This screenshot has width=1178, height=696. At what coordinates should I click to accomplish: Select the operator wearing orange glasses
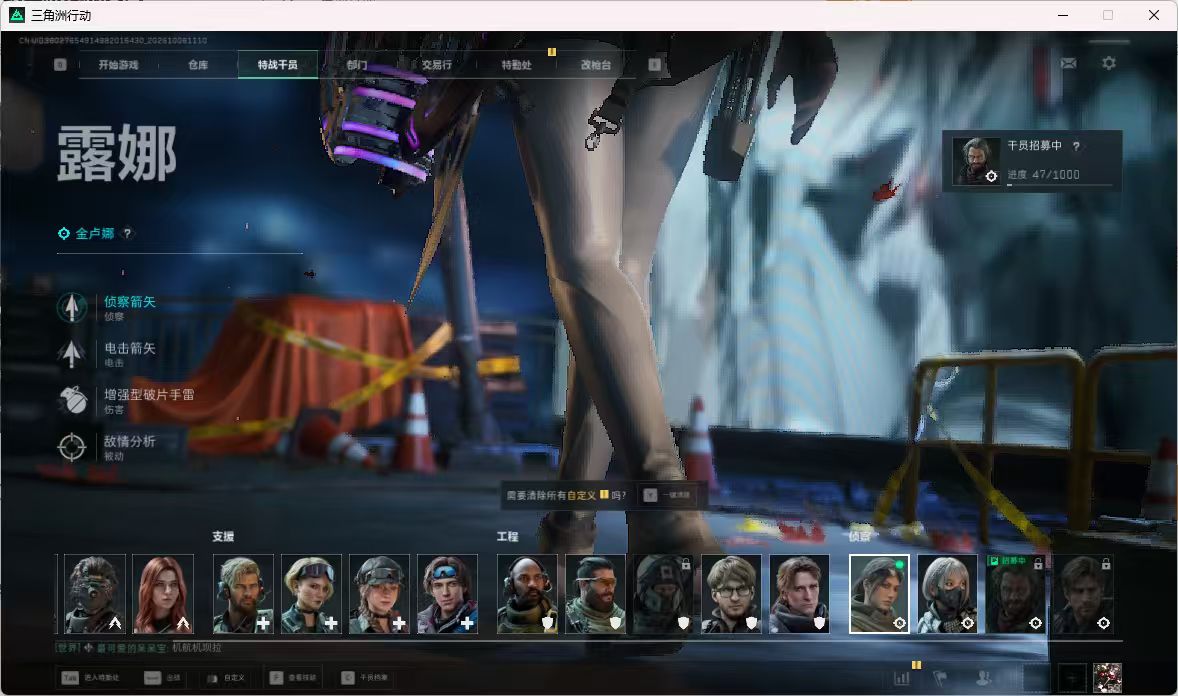(595, 594)
